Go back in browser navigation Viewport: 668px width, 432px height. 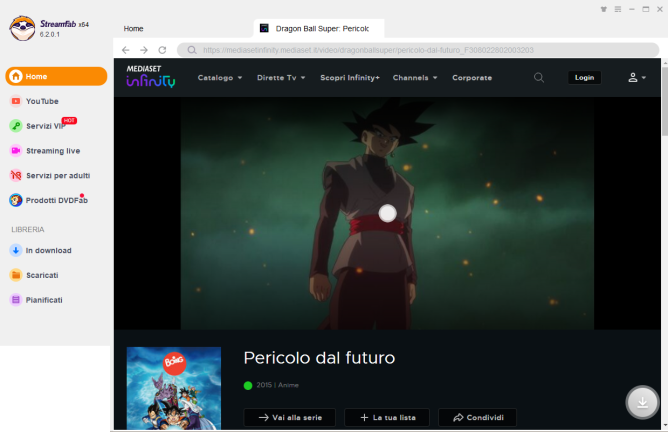click(x=125, y=50)
